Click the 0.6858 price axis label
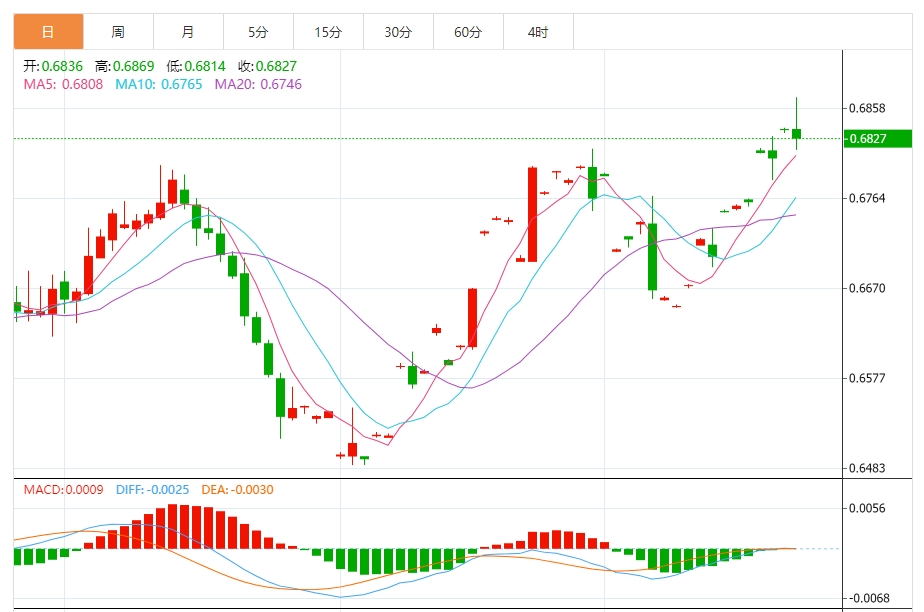 pyautogui.click(x=867, y=108)
